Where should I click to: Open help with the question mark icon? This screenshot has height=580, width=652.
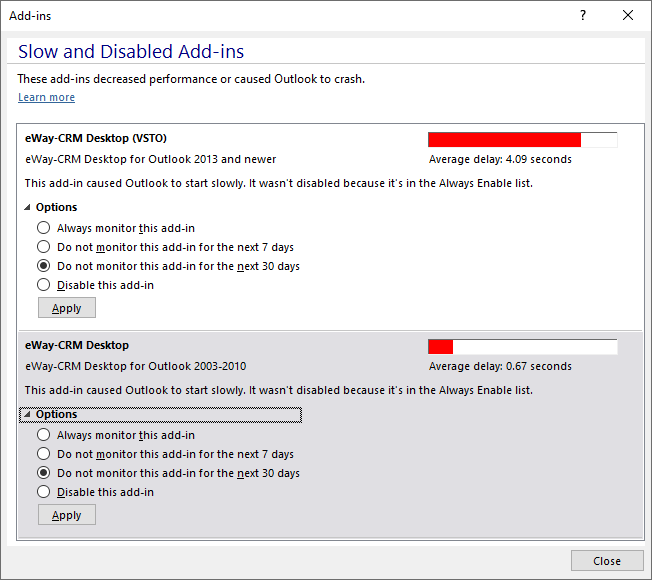tap(583, 15)
